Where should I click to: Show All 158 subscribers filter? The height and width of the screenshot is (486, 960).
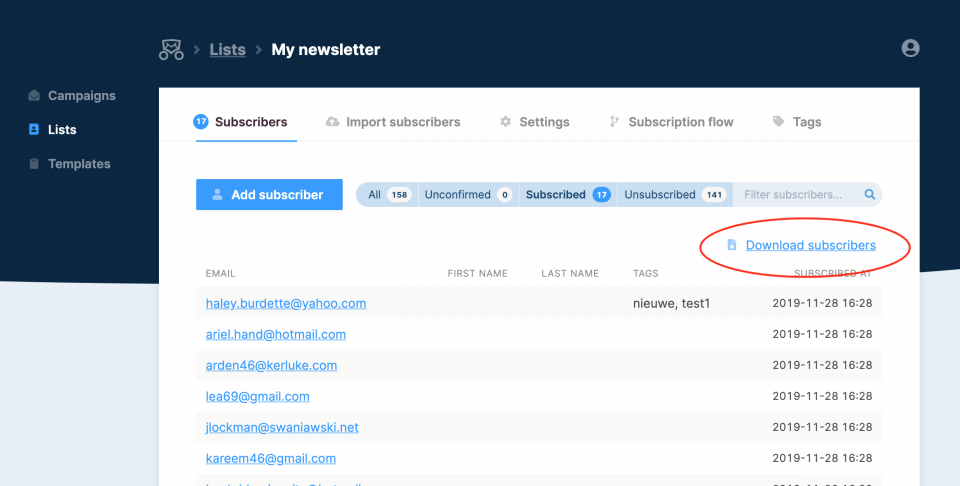388,195
